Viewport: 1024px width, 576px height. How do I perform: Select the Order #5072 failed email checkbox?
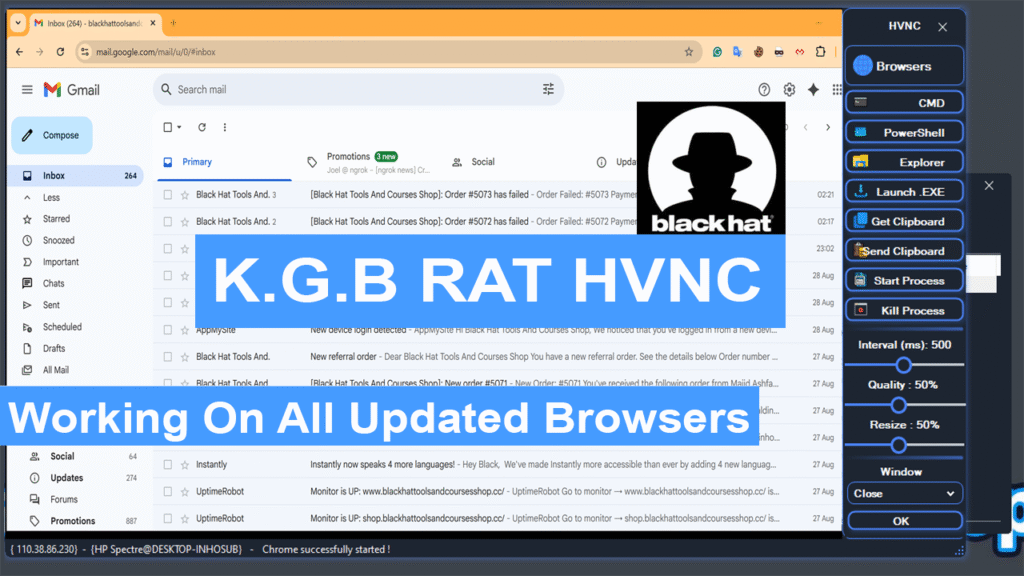click(x=168, y=221)
